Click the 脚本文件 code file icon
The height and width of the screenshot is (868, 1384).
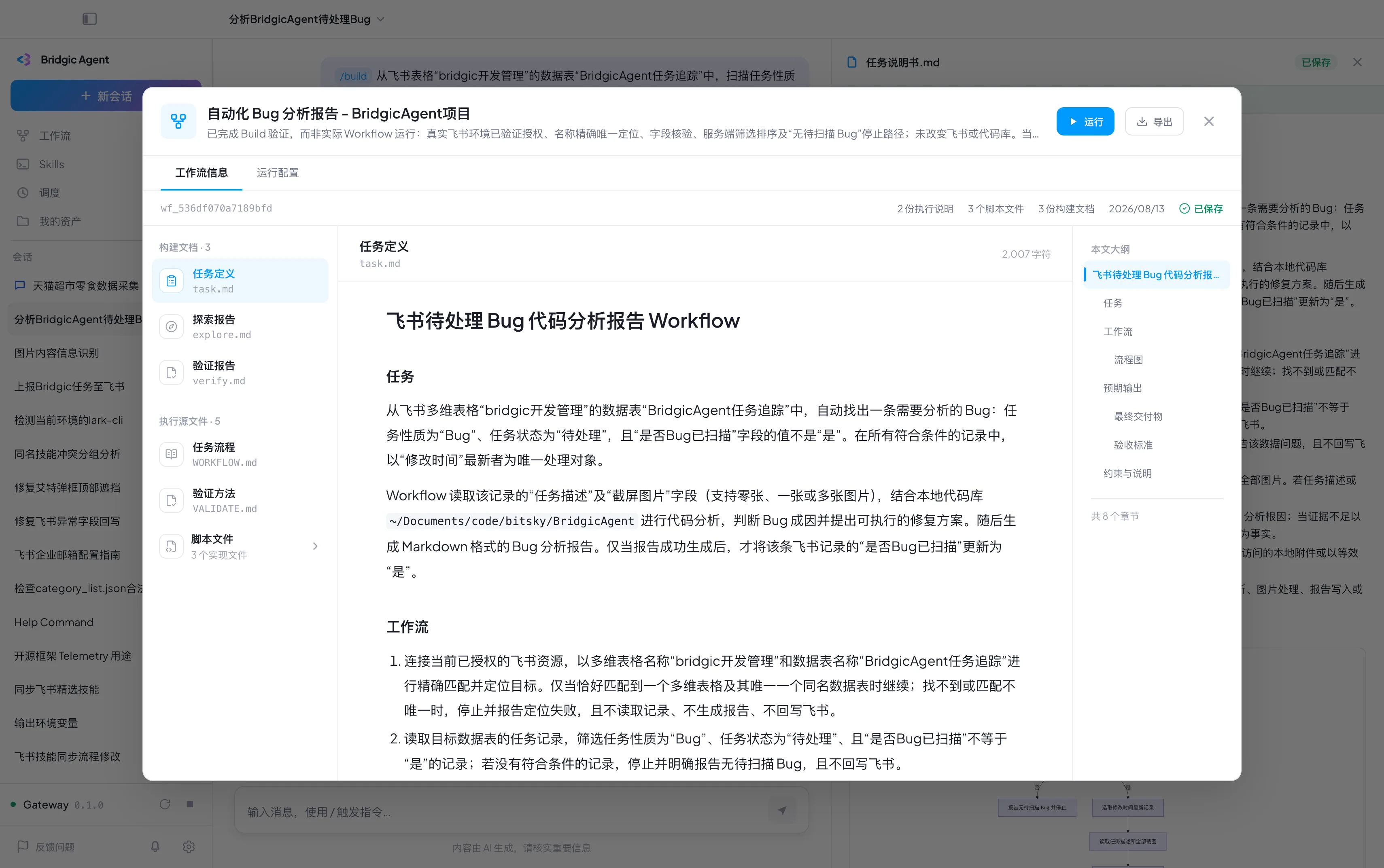click(171, 546)
